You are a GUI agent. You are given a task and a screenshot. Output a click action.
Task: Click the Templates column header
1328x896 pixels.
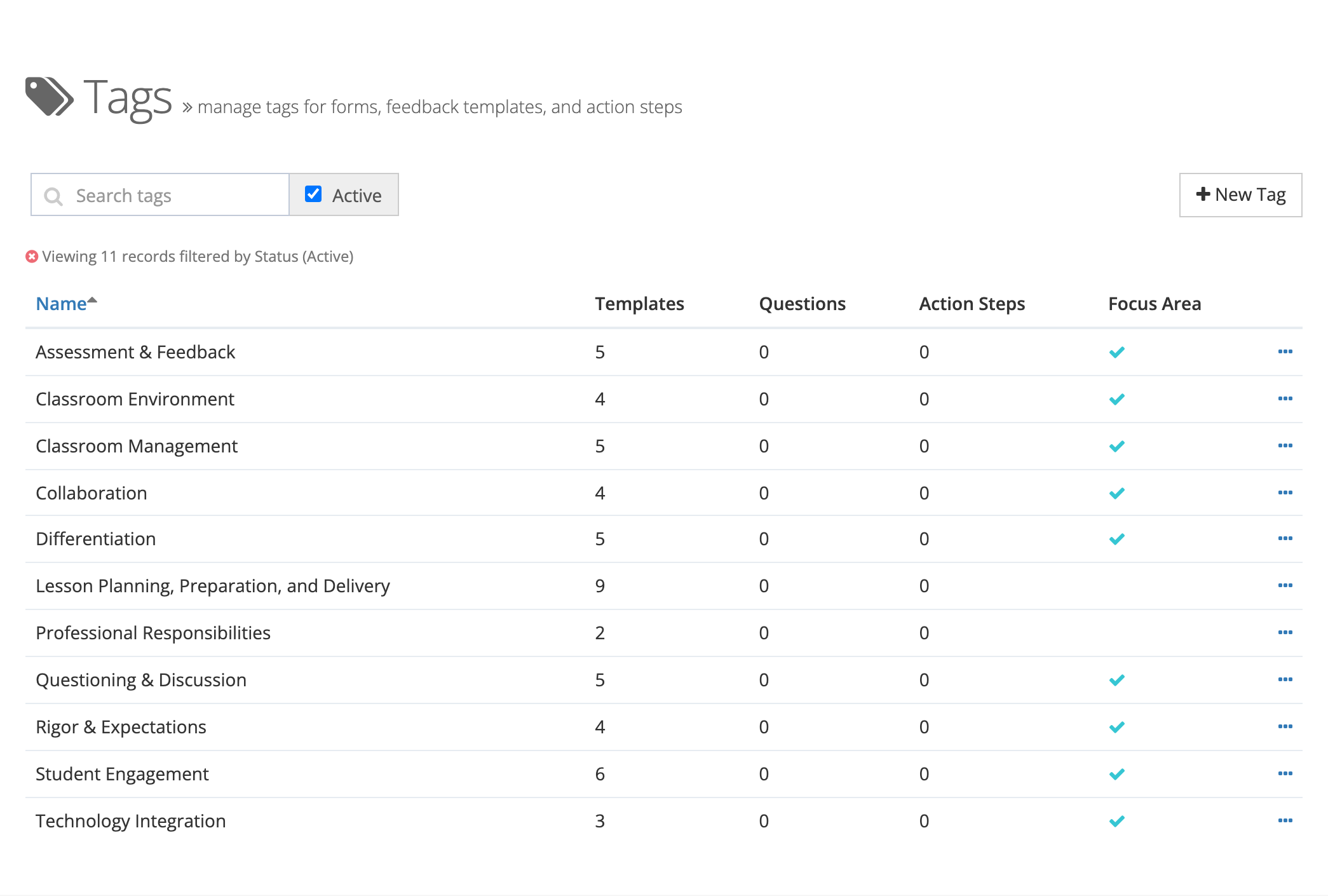pyautogui.click(x=639, y=304)
